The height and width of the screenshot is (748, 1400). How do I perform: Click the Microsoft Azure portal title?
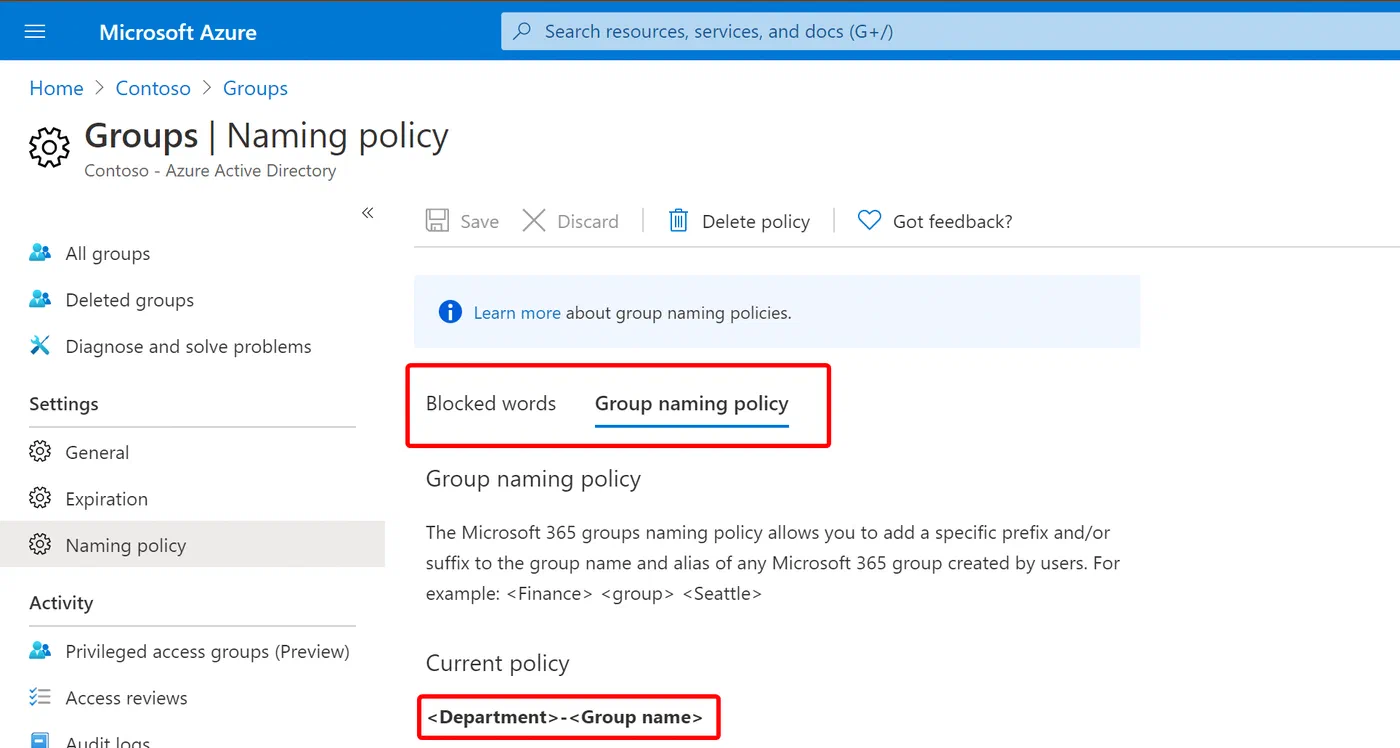(x=178, y=32)
